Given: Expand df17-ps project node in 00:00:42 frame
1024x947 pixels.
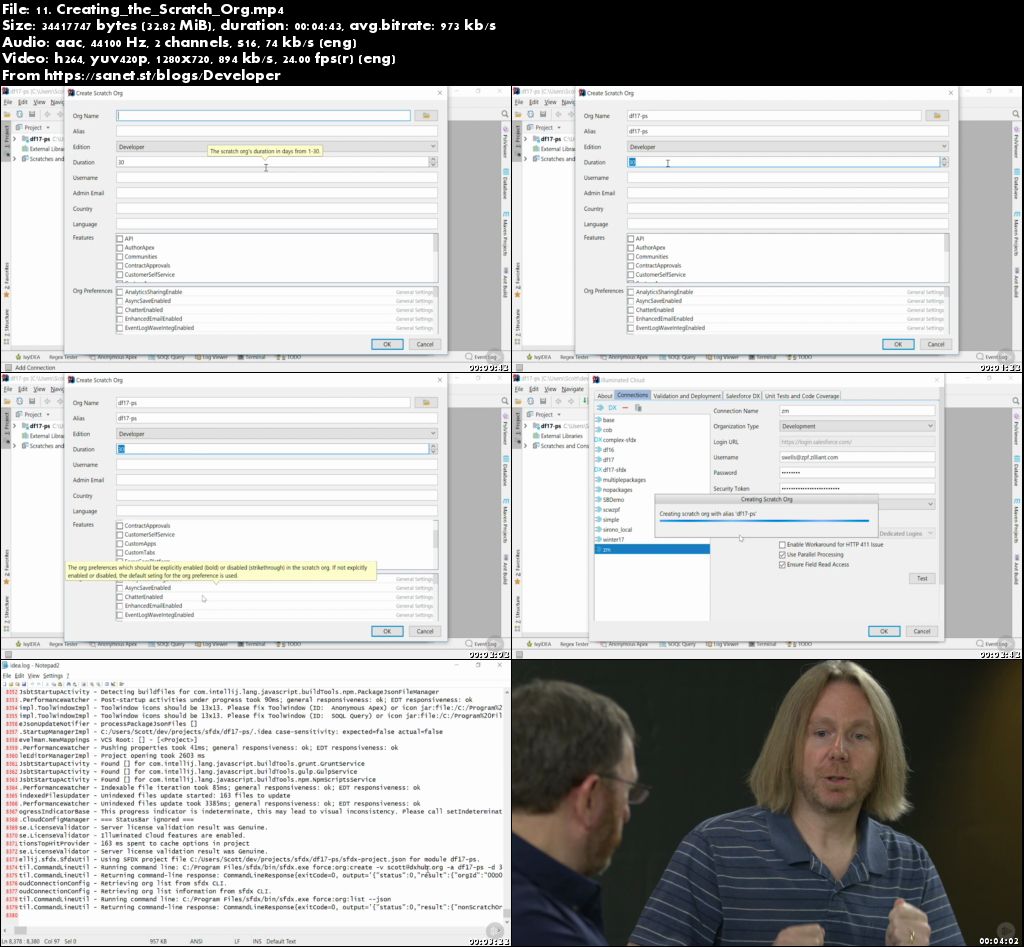Looking at the screenshot, I should pos(15,139).
